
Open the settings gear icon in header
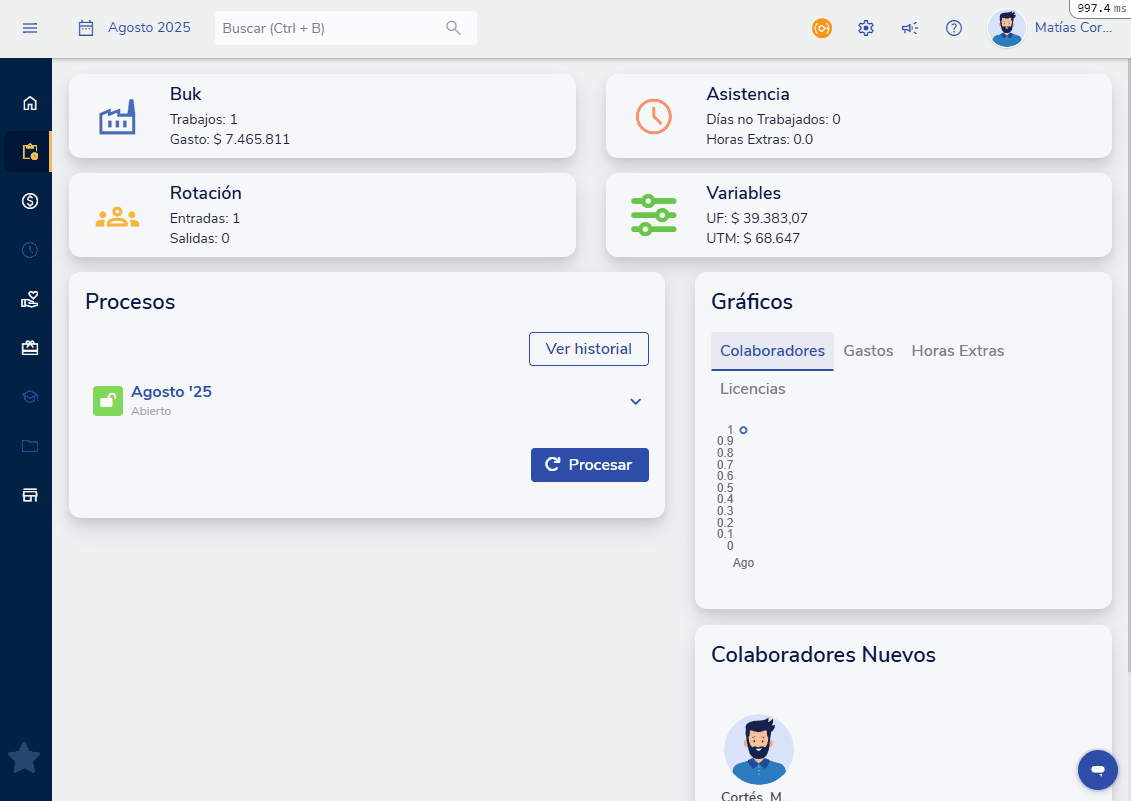pyautogui.click(x=866, y=28)
